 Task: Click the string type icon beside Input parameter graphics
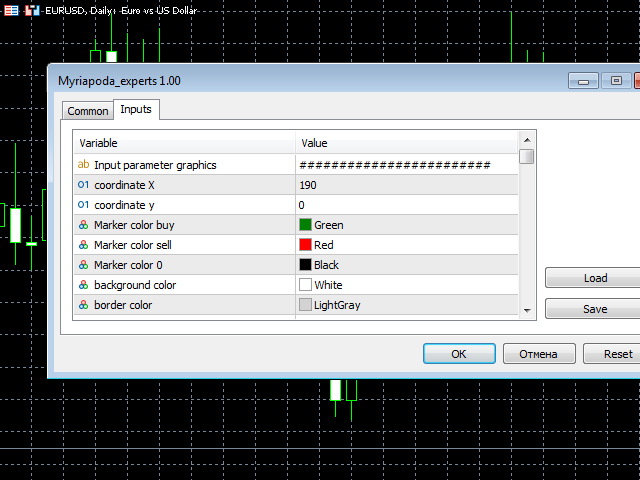[83, 164]
